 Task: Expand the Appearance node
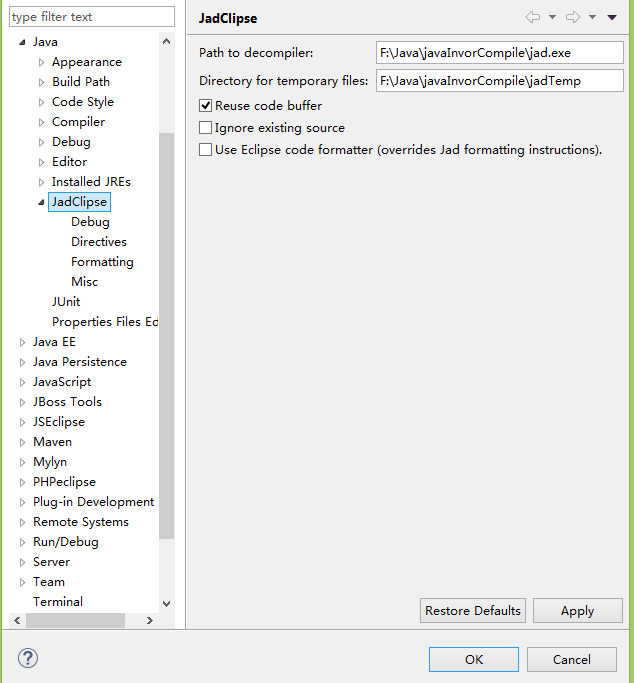(x=41, y=62)
